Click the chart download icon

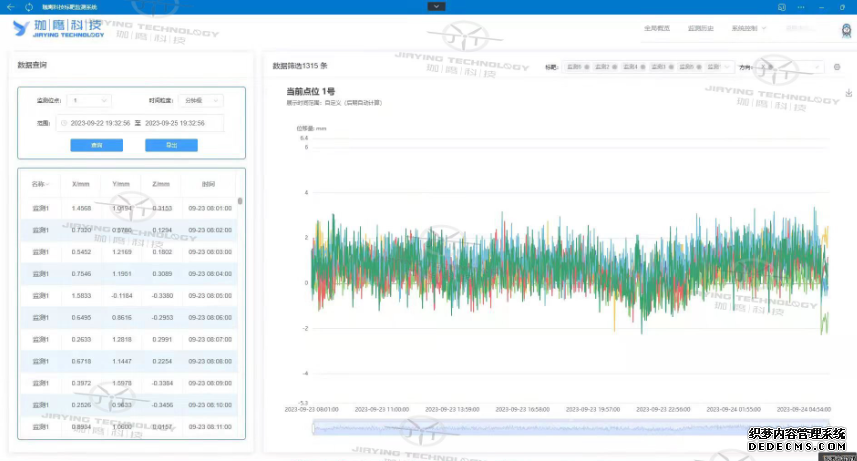848,93
